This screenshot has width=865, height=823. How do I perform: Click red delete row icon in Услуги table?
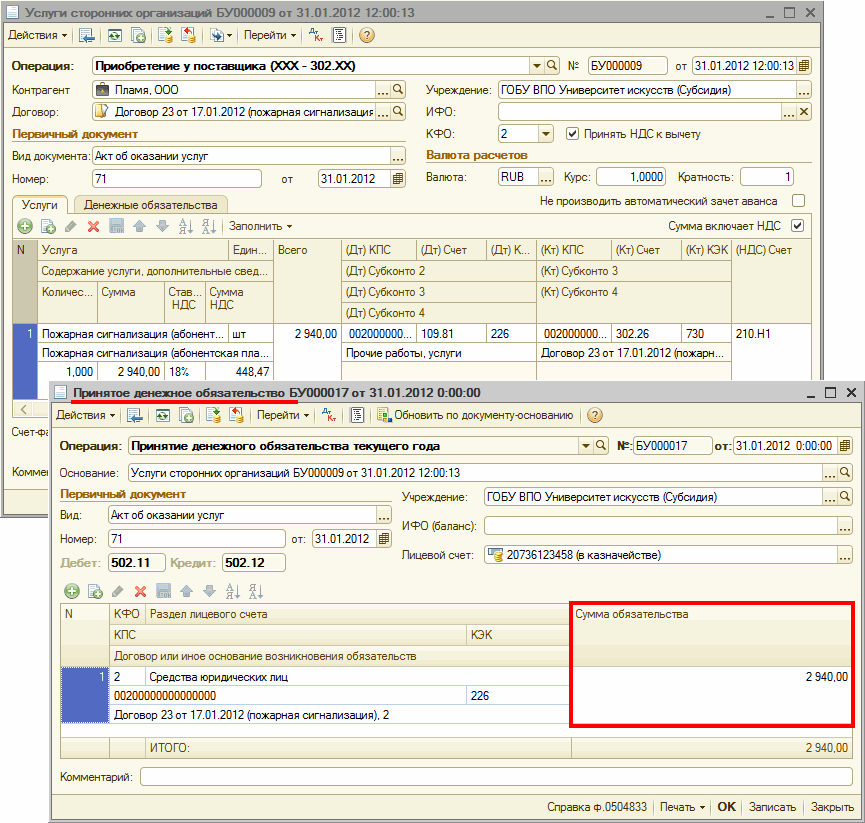tap(93, 226)
